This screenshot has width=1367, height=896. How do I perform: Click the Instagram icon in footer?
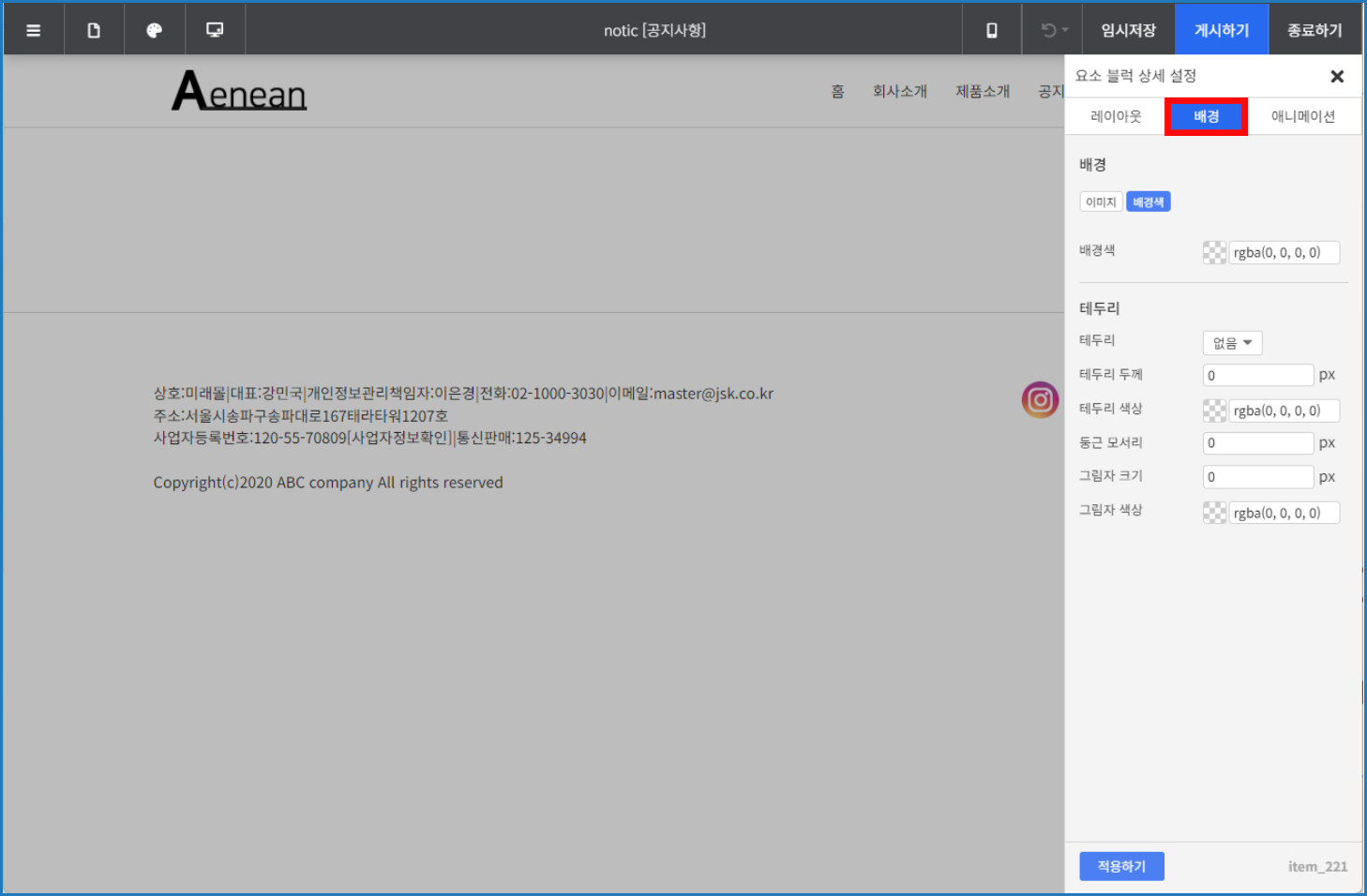point(1040,400)
